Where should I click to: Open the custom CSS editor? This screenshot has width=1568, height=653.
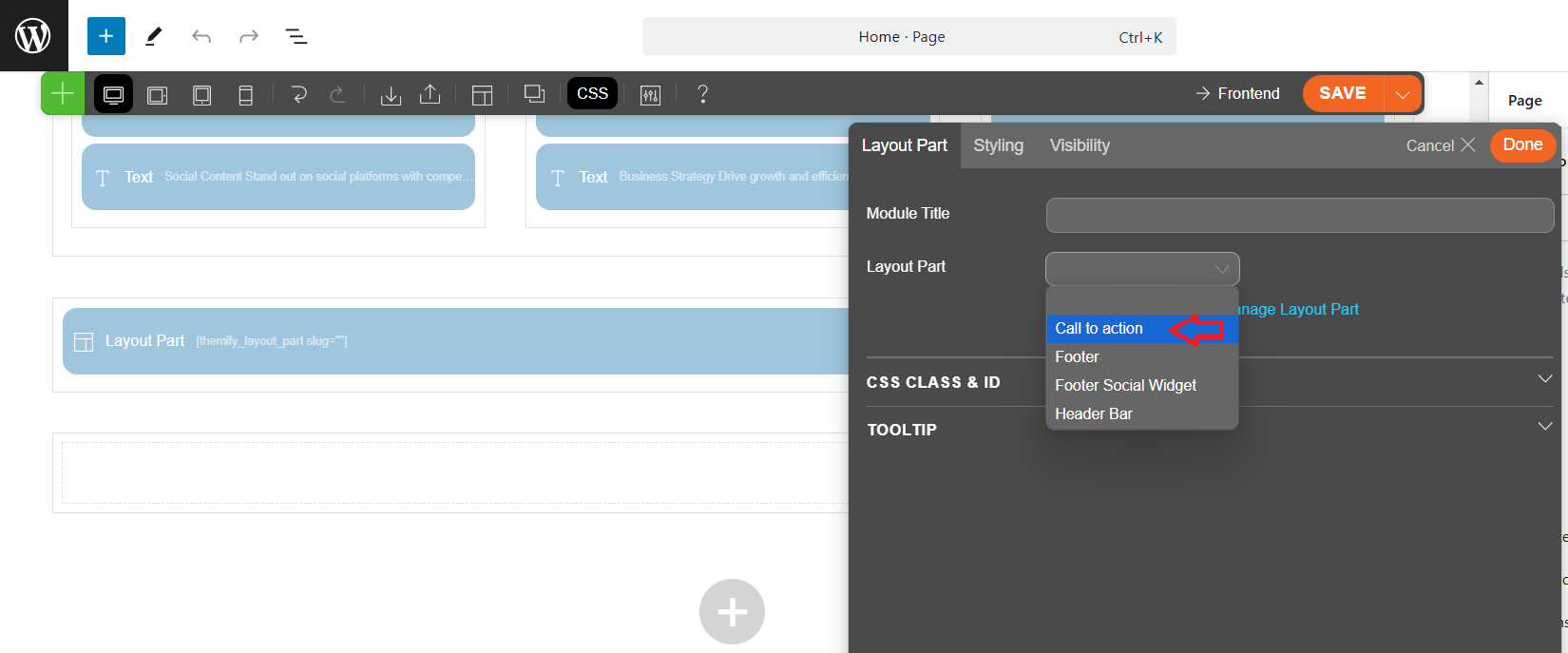592,93
